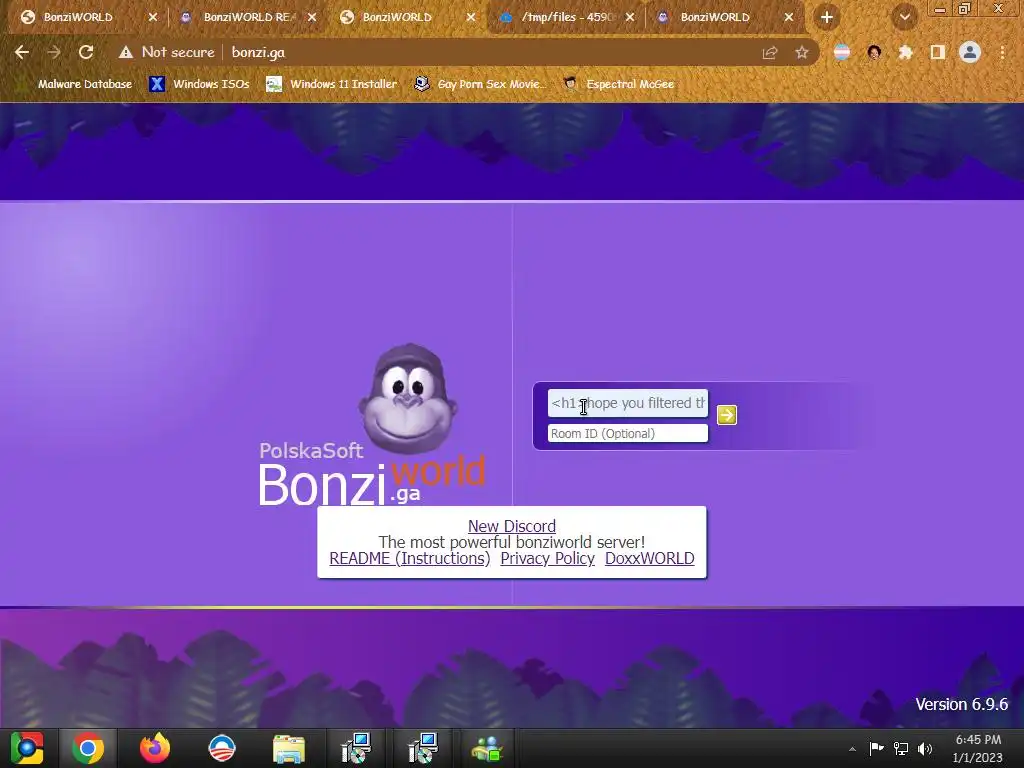Click the taskbar clock 6:45 PM
This screenshot has width=1024, height=768.
pyautogui.click(x=978, y=748)
